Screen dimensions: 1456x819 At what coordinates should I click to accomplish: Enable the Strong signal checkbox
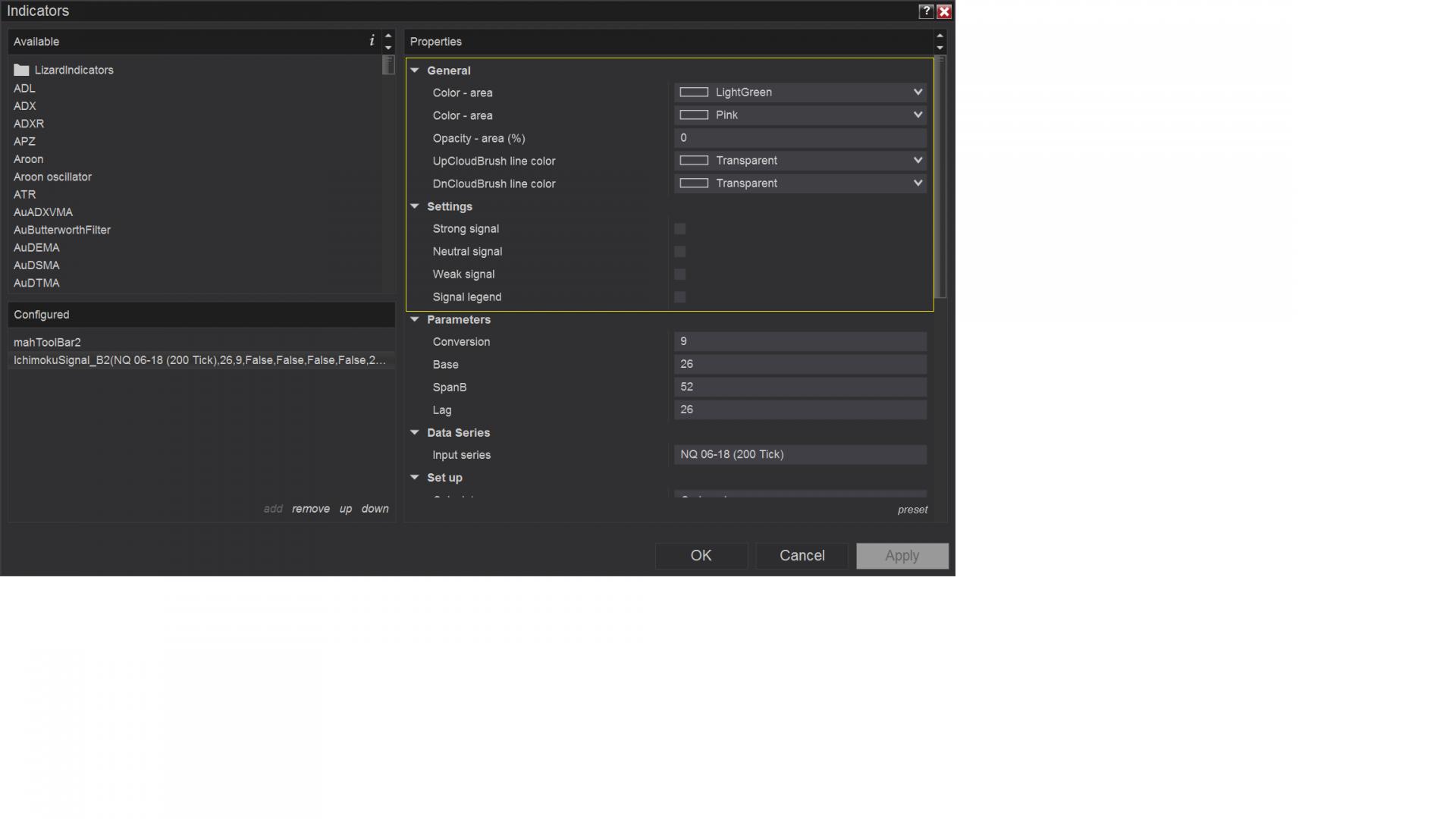click(x=679, y=229)
